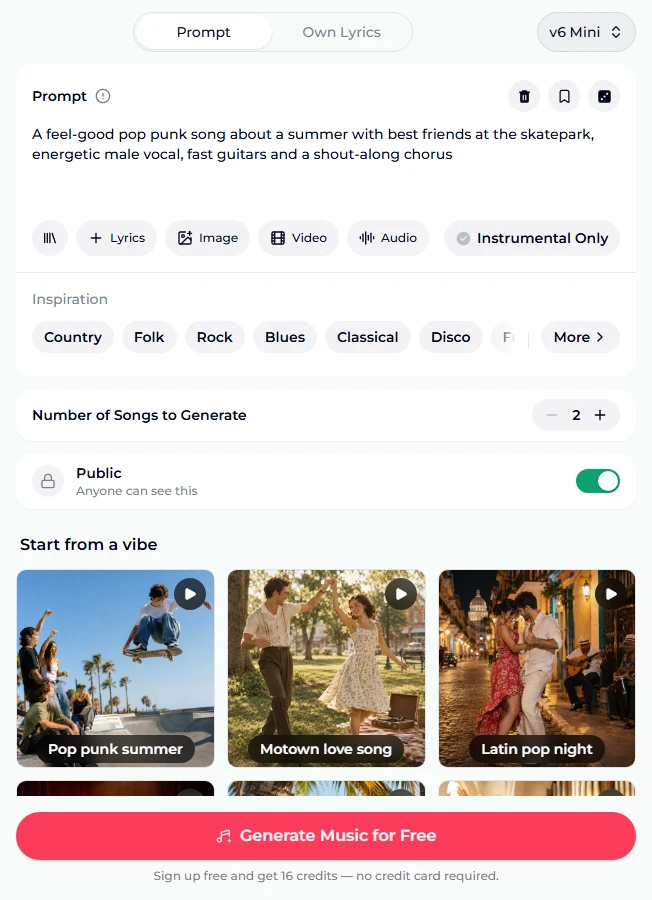
Task: Play the Latin pop night preview
Action: click(x=611, y=594)
